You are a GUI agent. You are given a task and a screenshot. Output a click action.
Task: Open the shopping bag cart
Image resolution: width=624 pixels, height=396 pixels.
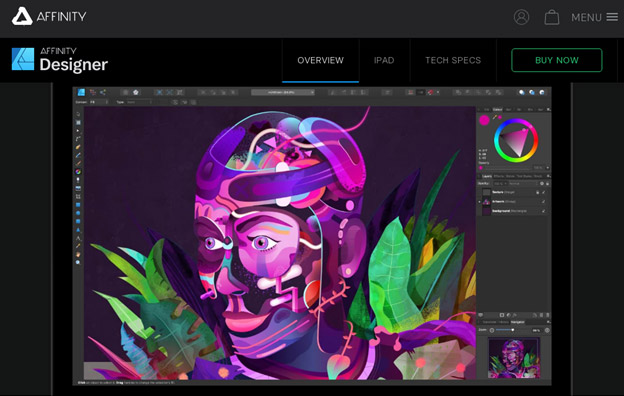pos(552,17)
